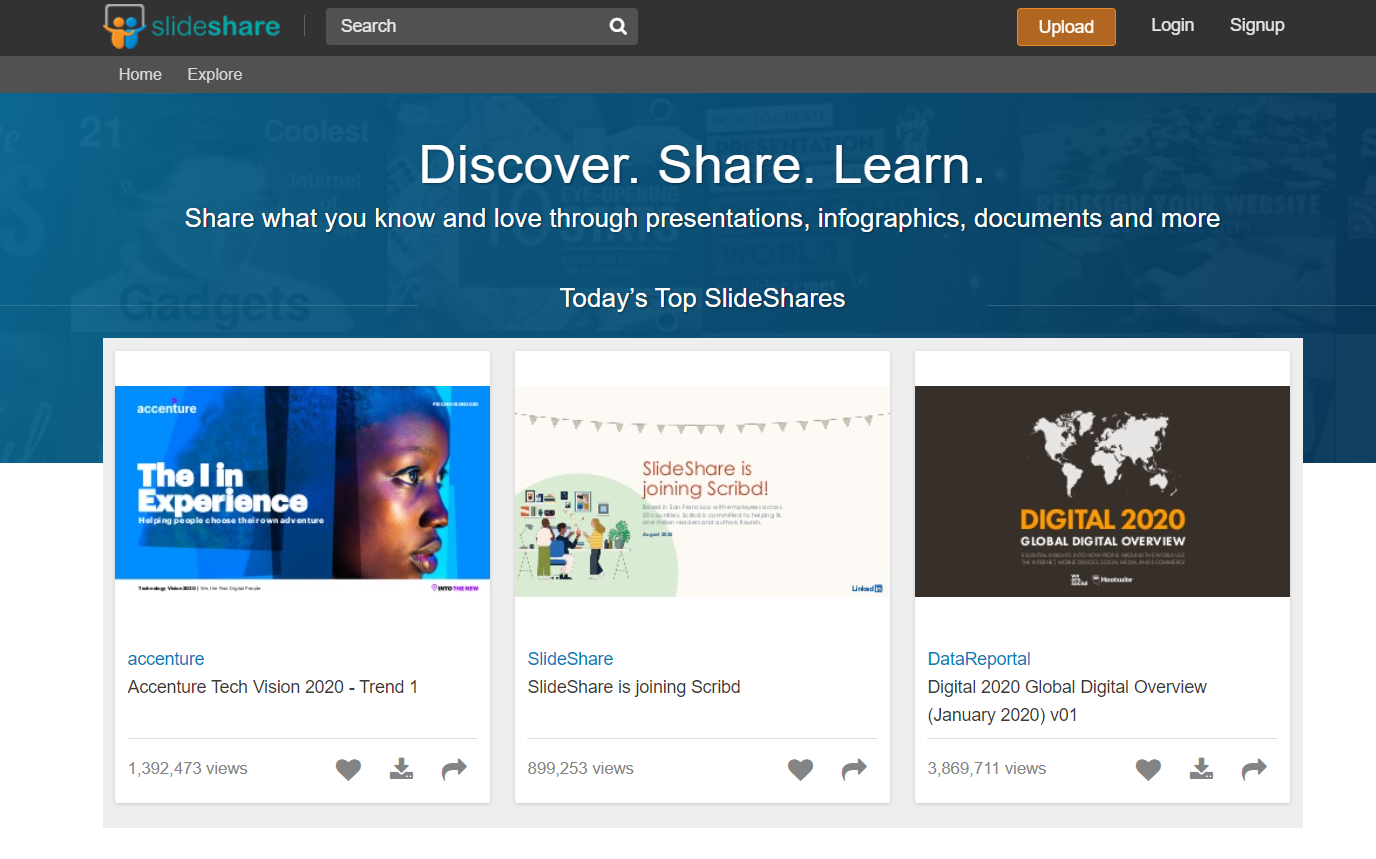The image size is (1376, 859).
Task: Click the 1,392,473 views text
Action: [x=187, y=769]
